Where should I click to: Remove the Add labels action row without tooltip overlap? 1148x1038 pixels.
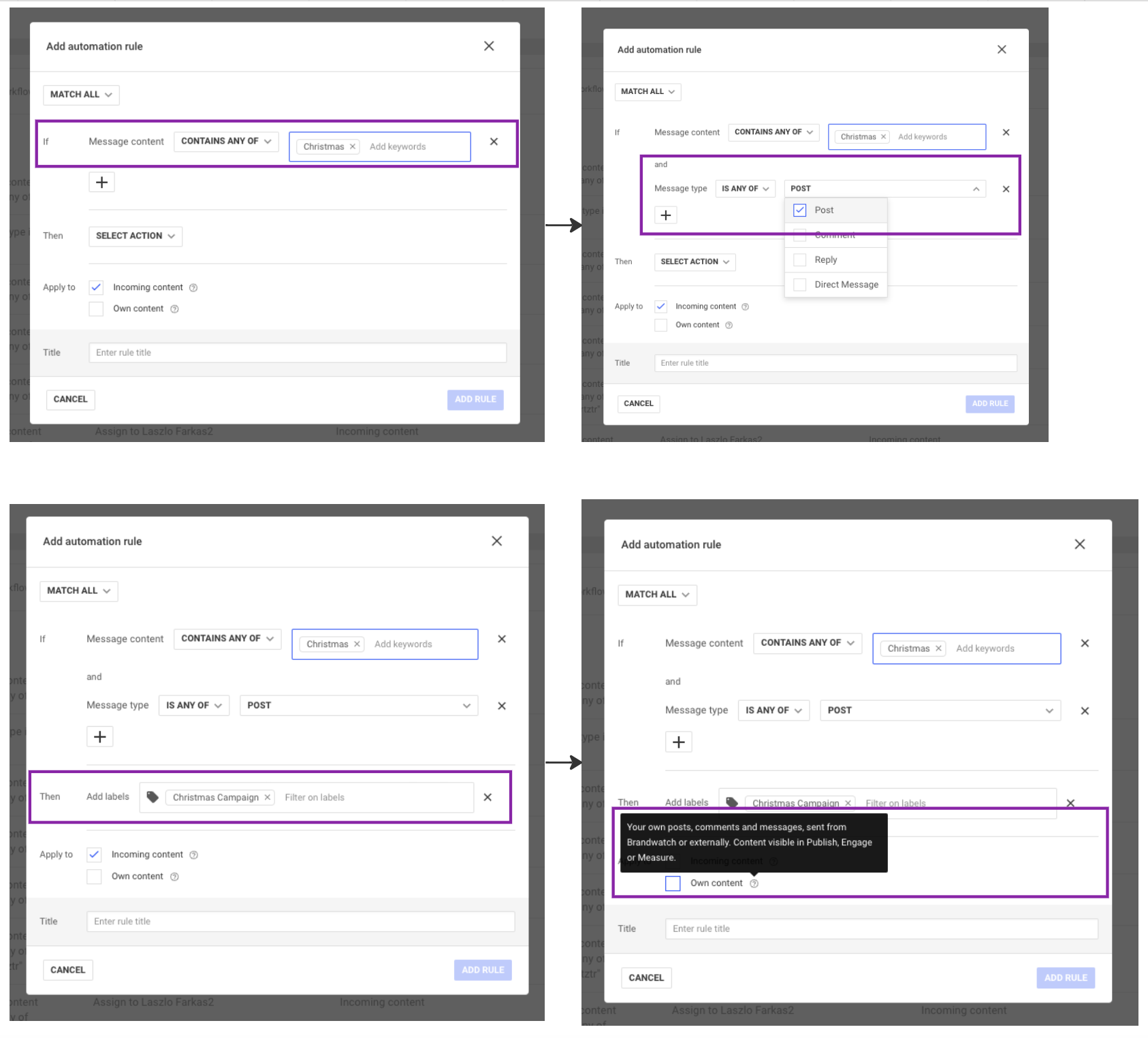pyautogui.click(x=488, y=797)
